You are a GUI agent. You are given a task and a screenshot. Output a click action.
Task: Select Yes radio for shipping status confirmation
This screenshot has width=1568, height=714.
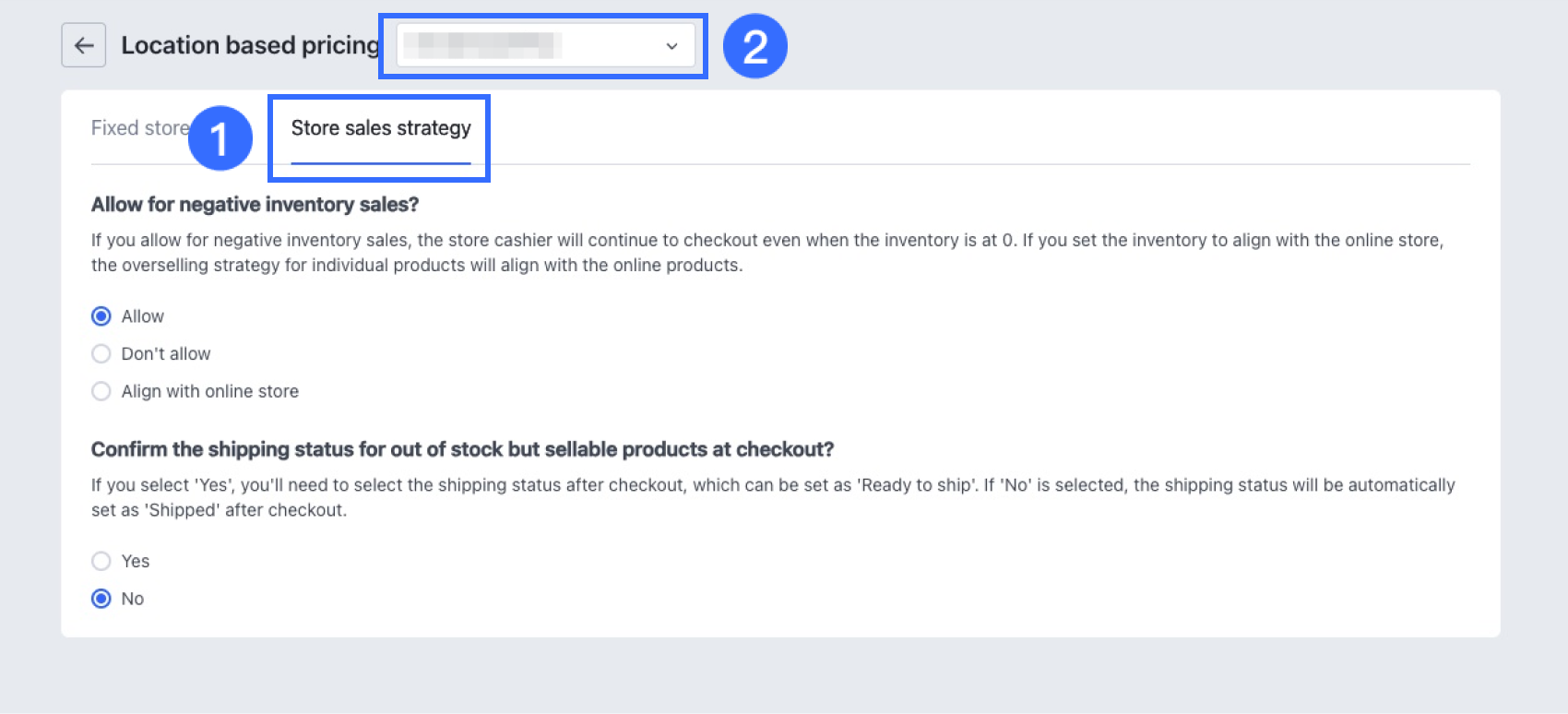coord(101,561)
